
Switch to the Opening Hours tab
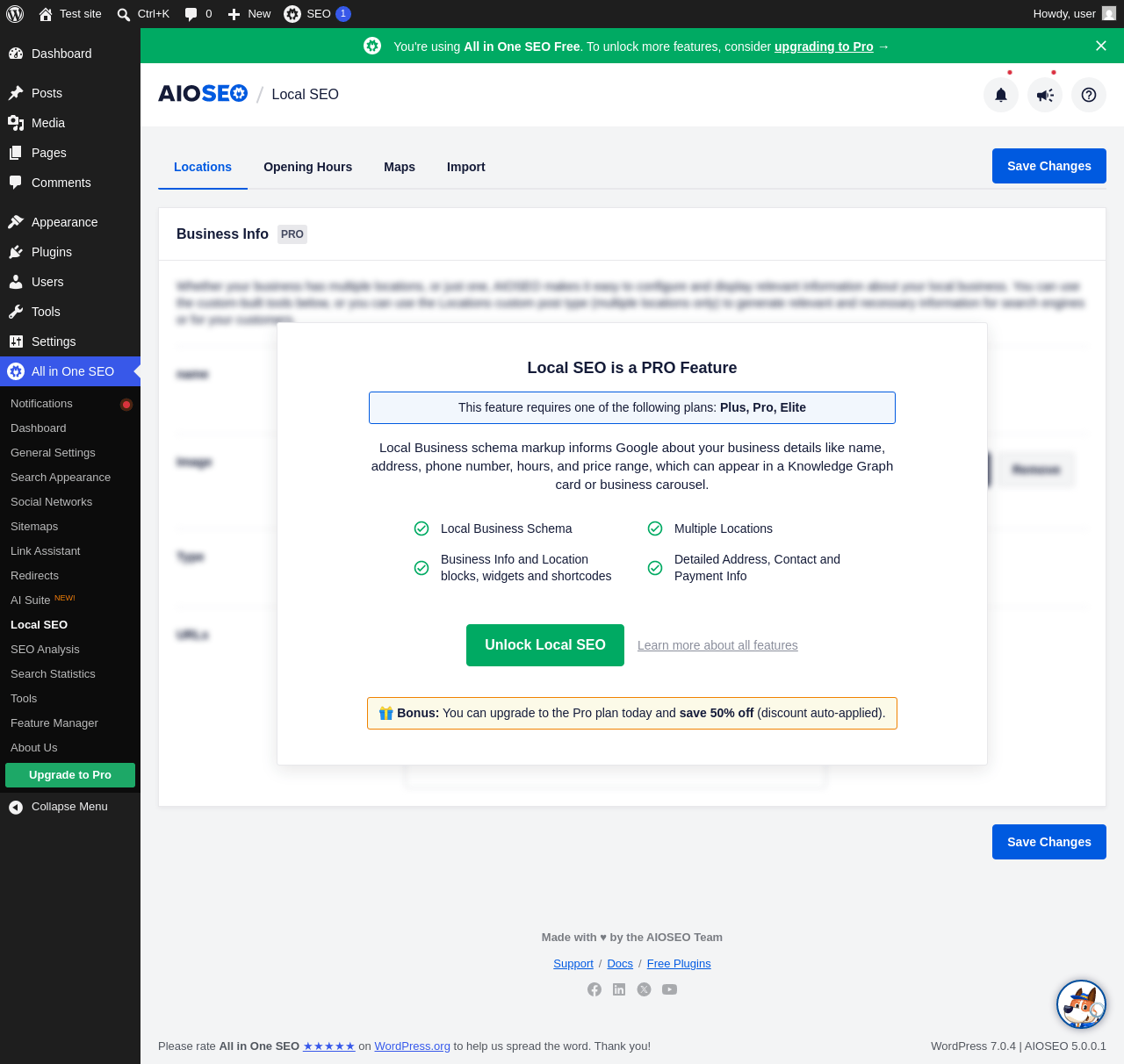click(307, 167)
